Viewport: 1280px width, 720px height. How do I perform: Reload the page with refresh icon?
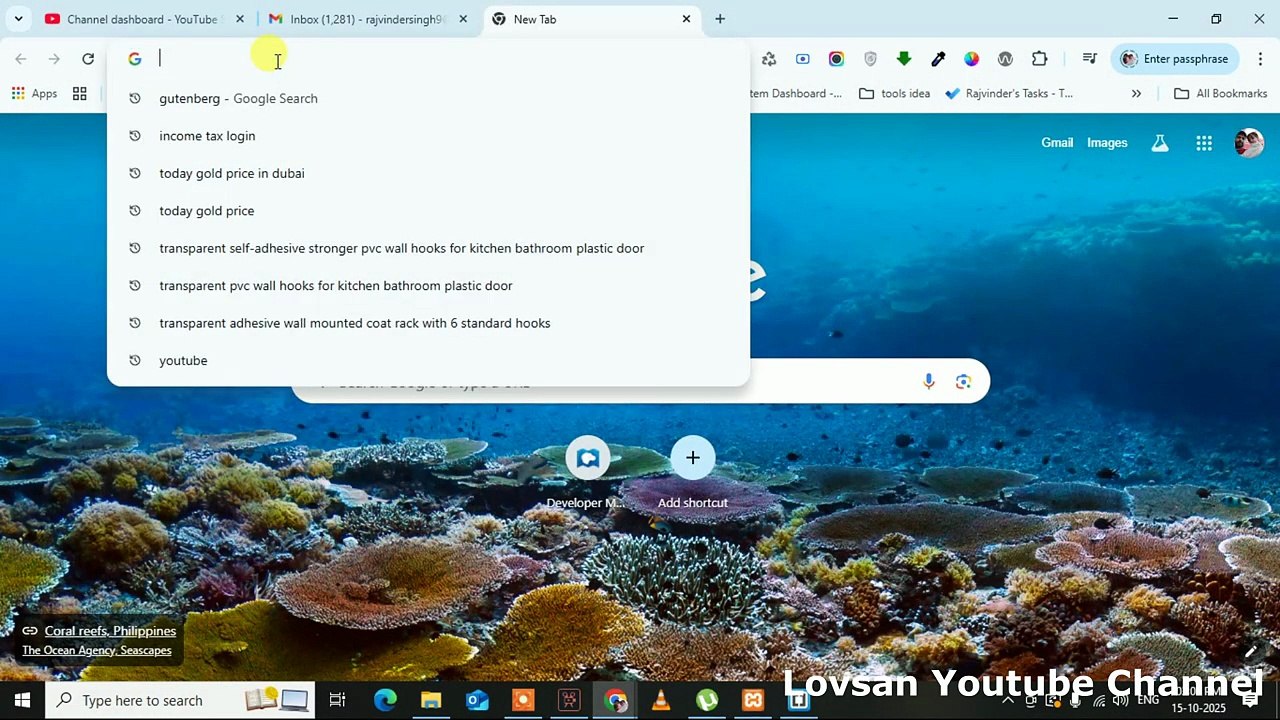tap(88, 59)
